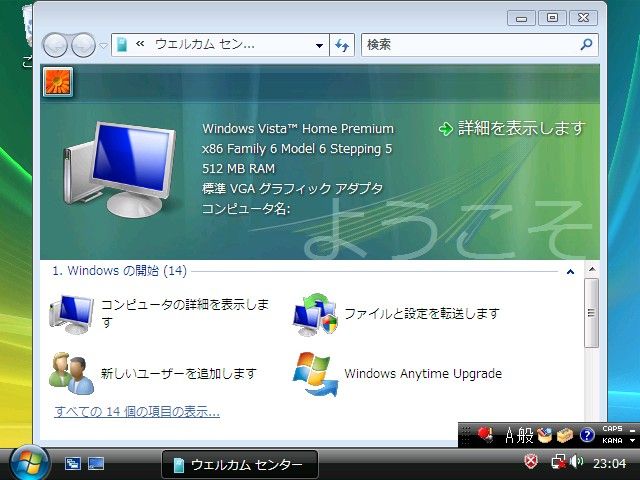Image resolution: width=640 pixels, height=480 pixels.
Task: Open the address bar history dropdown
Action: pos(319,45)
